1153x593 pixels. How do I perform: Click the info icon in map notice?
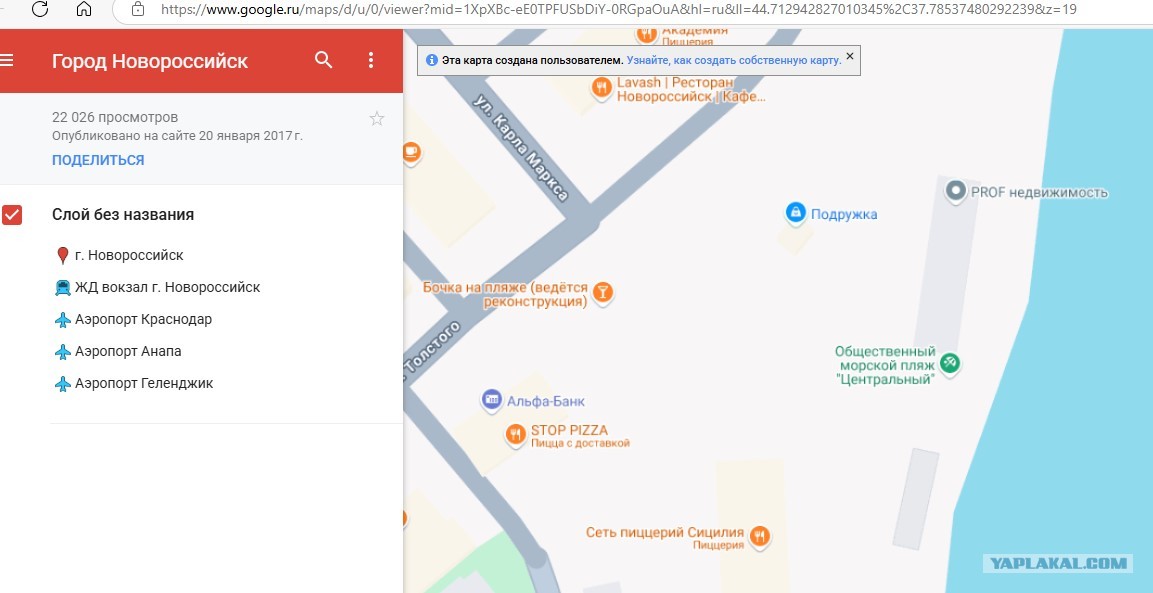432,60
